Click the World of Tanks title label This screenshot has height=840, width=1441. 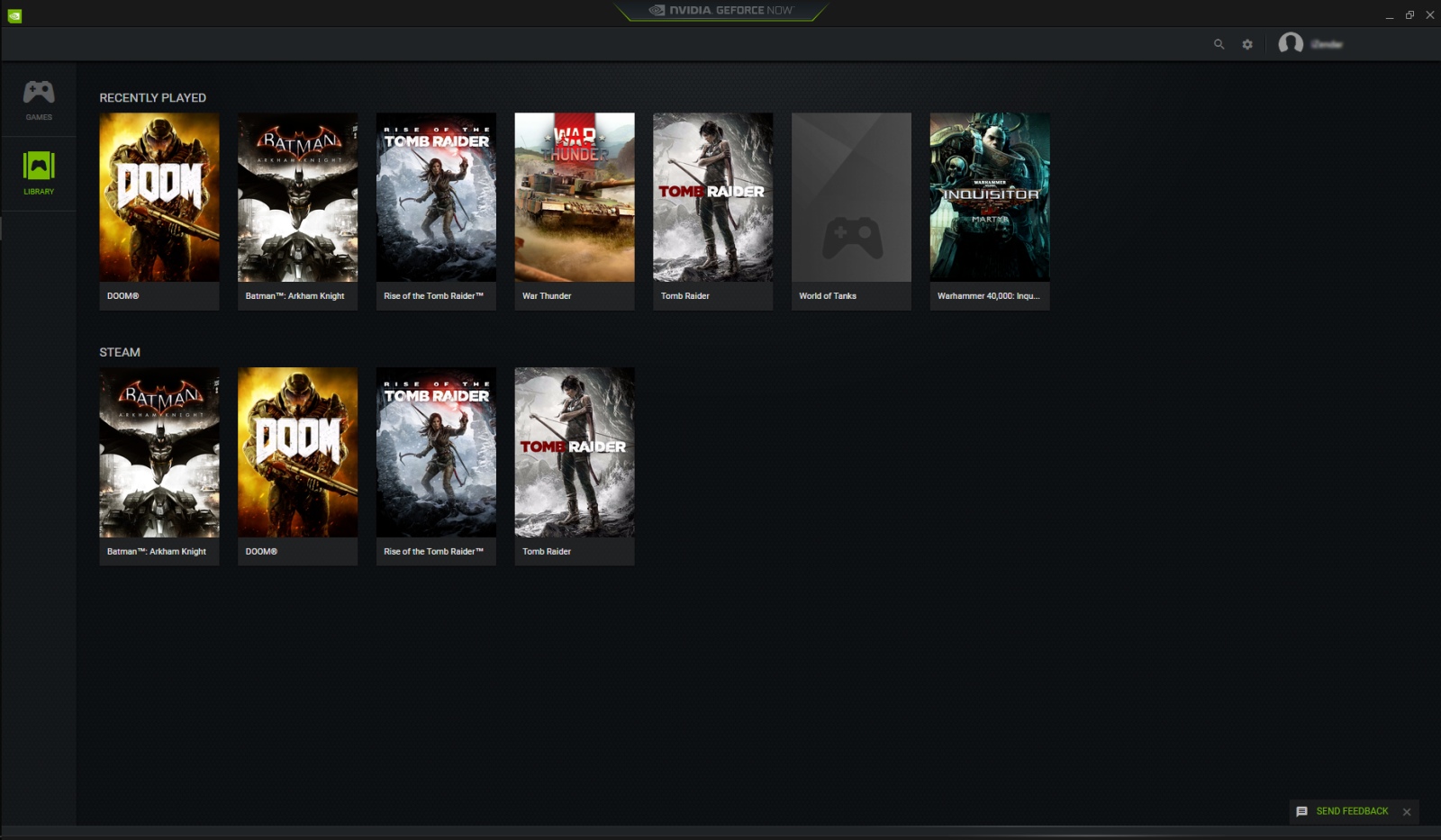click(x=828, y=296)
